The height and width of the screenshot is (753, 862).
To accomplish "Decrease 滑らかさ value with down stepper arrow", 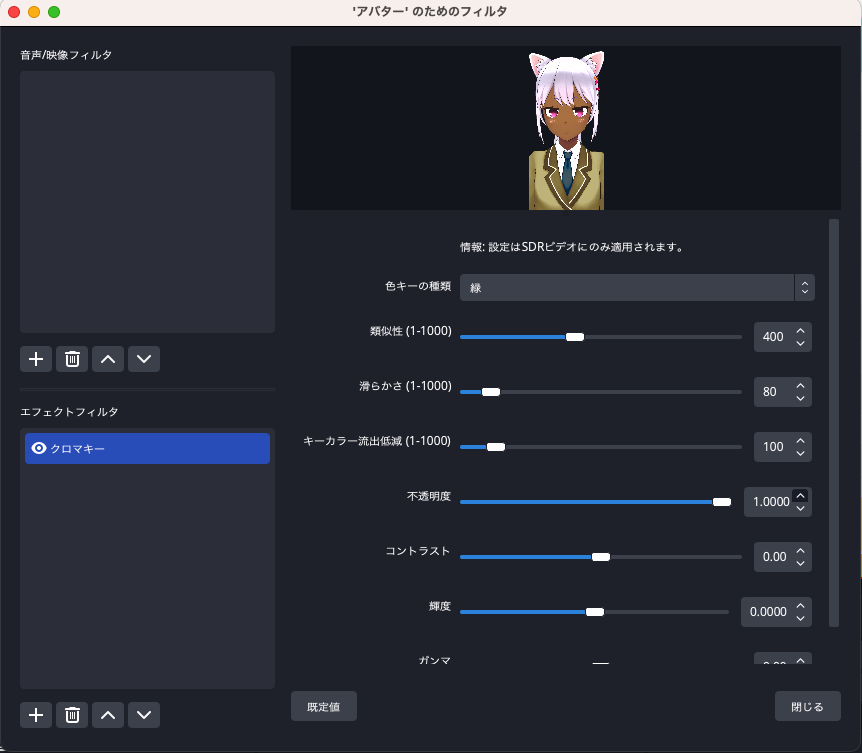I will (x=800, y=398).
